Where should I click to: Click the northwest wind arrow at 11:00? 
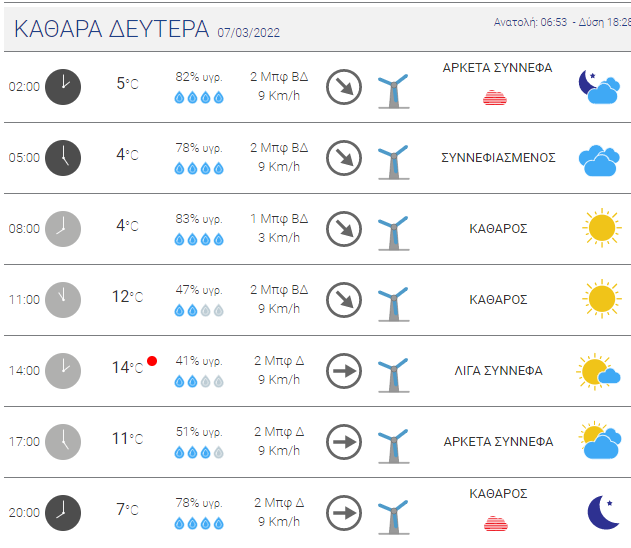(344, 300)
